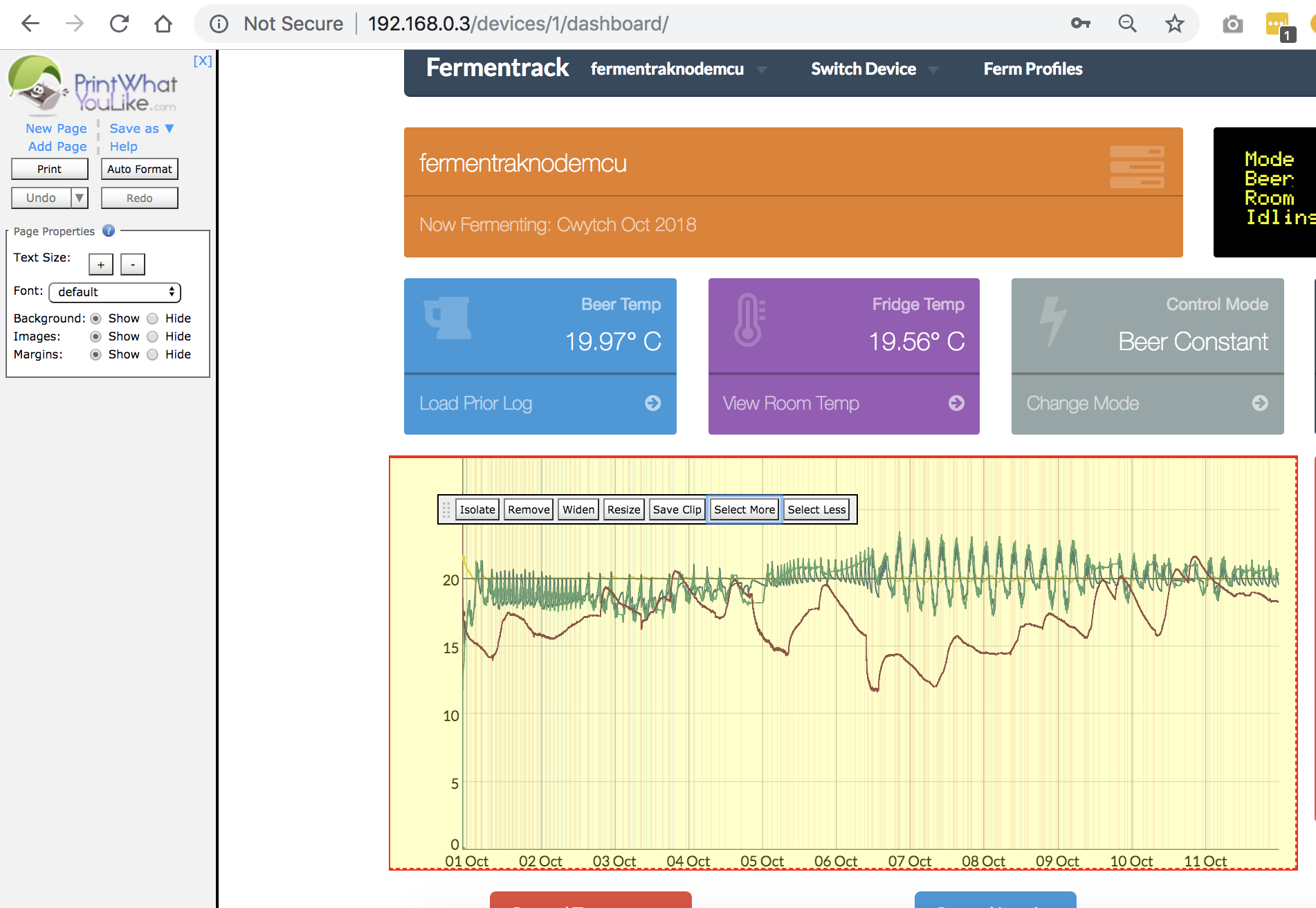Bookmark this page with the star icon
This screenshot has width=1316, height=908.
click(x=1174, y=24)
